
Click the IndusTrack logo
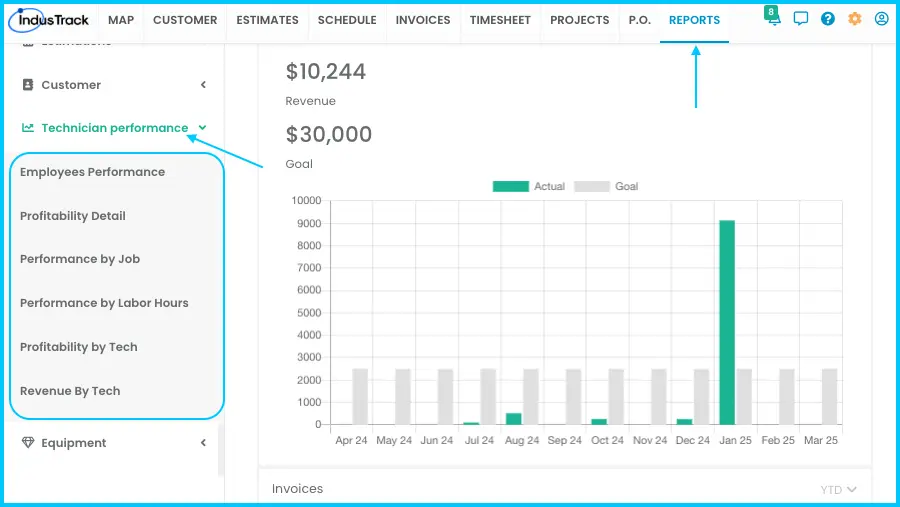49,20
